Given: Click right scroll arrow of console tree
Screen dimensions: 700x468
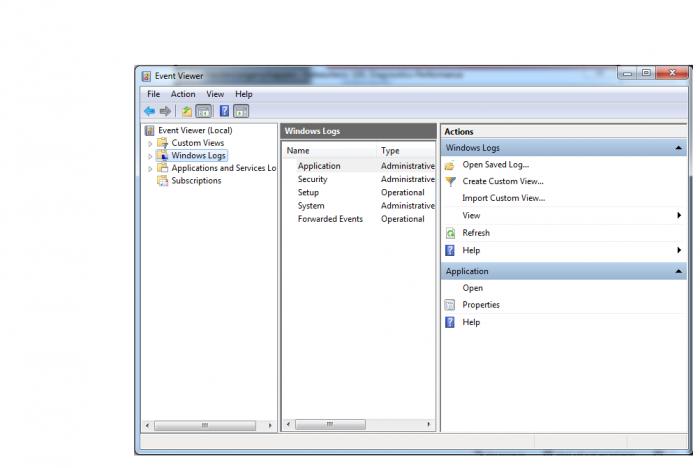Looking at the screenshot, I should point(270,426).
